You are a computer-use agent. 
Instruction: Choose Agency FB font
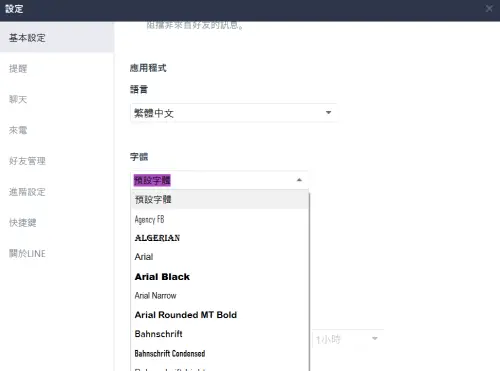click(220, 219)
